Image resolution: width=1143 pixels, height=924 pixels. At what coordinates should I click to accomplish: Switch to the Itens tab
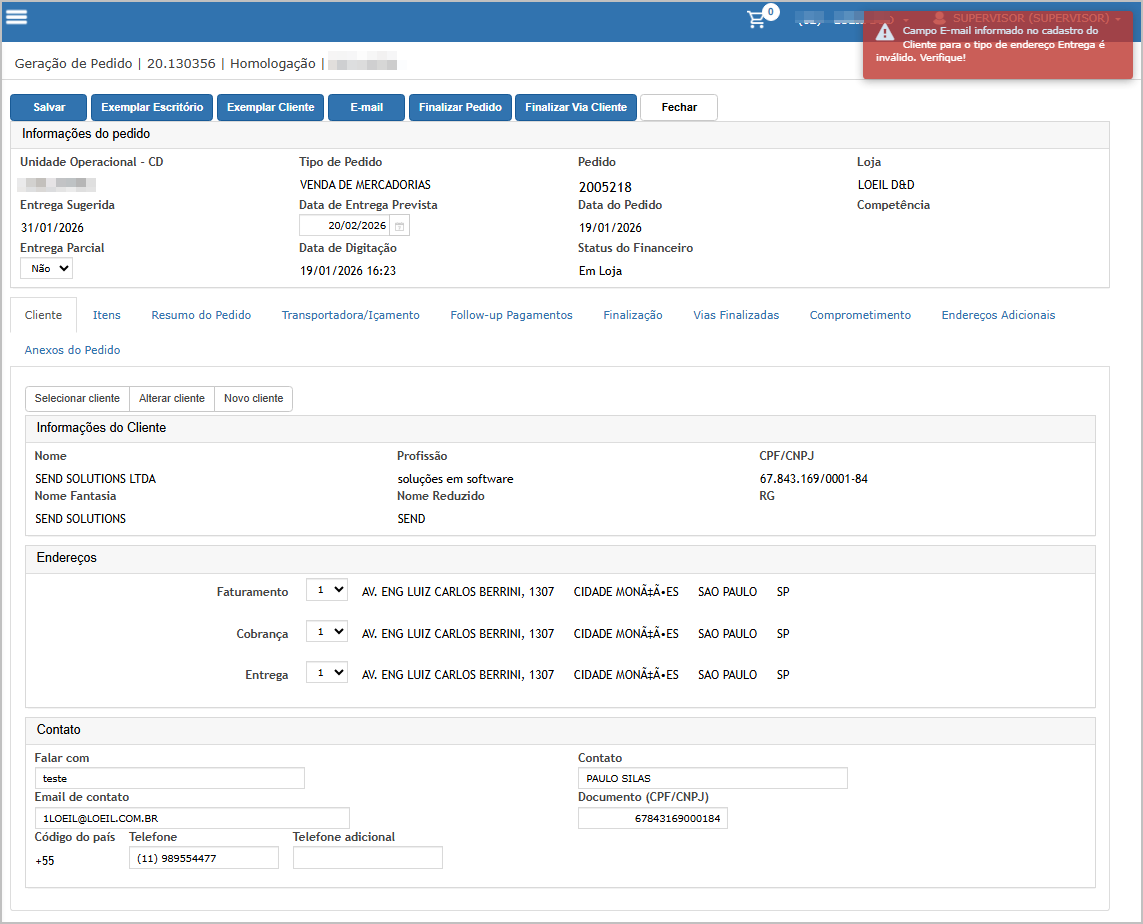(x=107, y=315)
